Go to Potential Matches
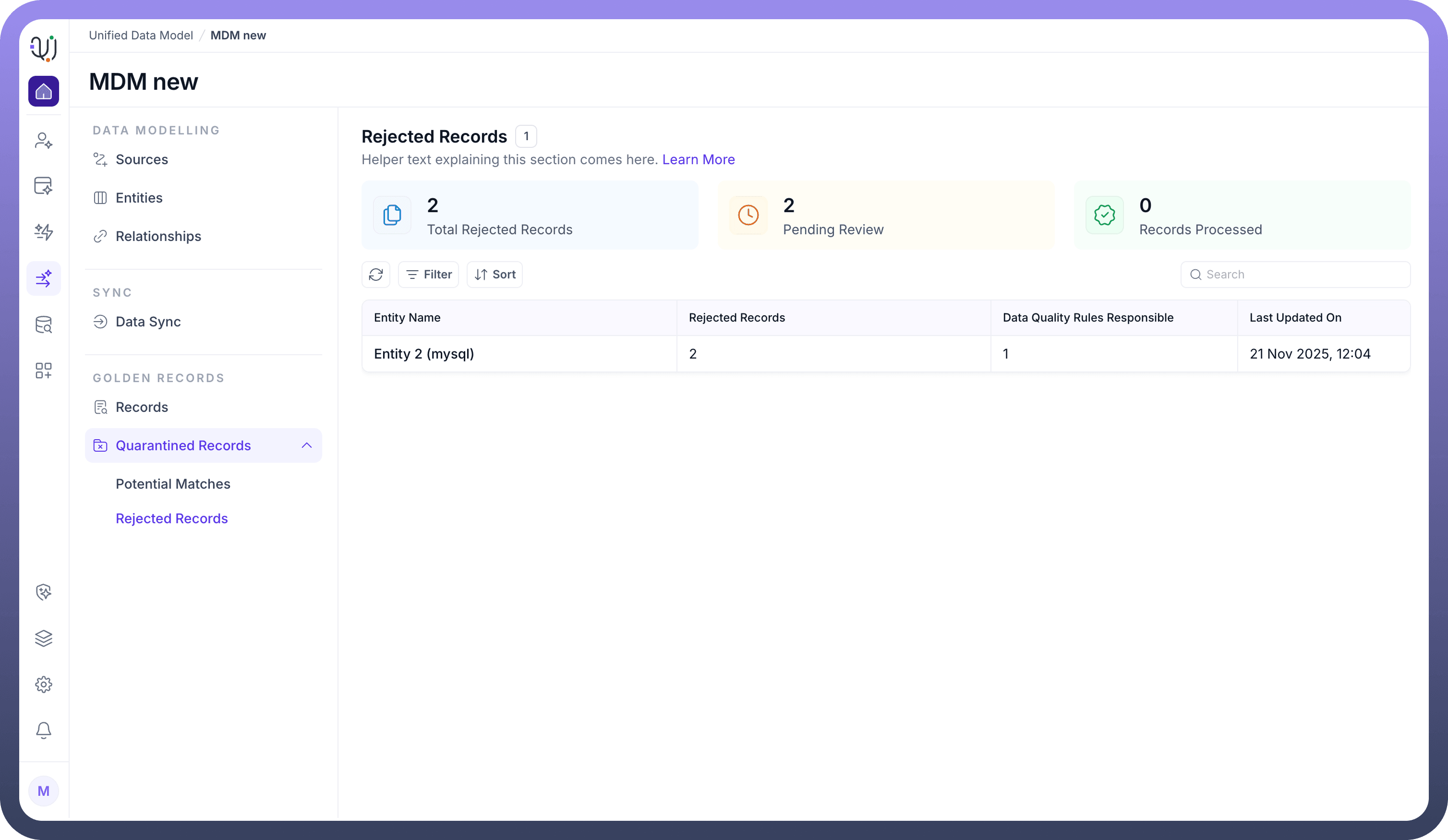The image size is (1448, 840). click(x=173, y=484)
